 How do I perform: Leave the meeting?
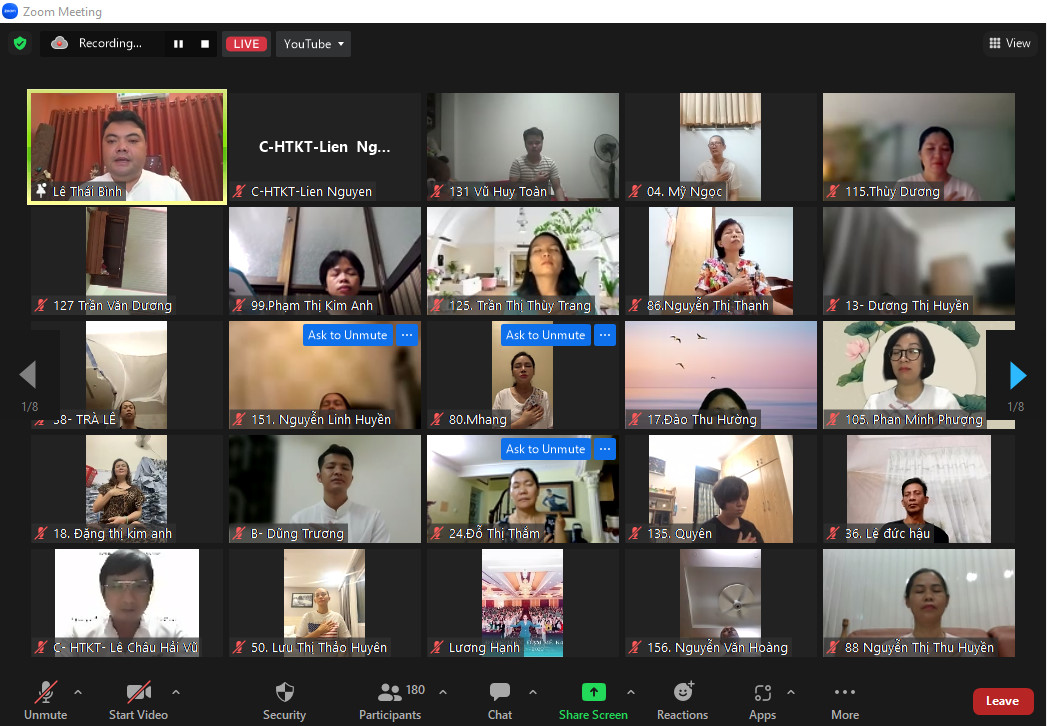coord(1003,701)
